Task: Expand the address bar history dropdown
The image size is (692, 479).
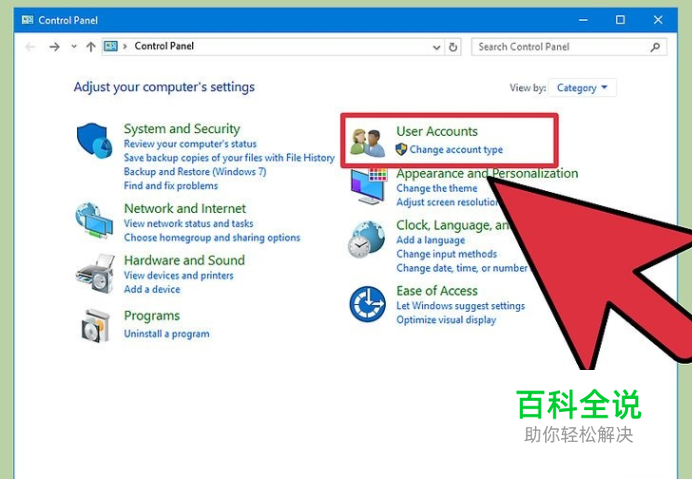Action: tap(436, 47)
